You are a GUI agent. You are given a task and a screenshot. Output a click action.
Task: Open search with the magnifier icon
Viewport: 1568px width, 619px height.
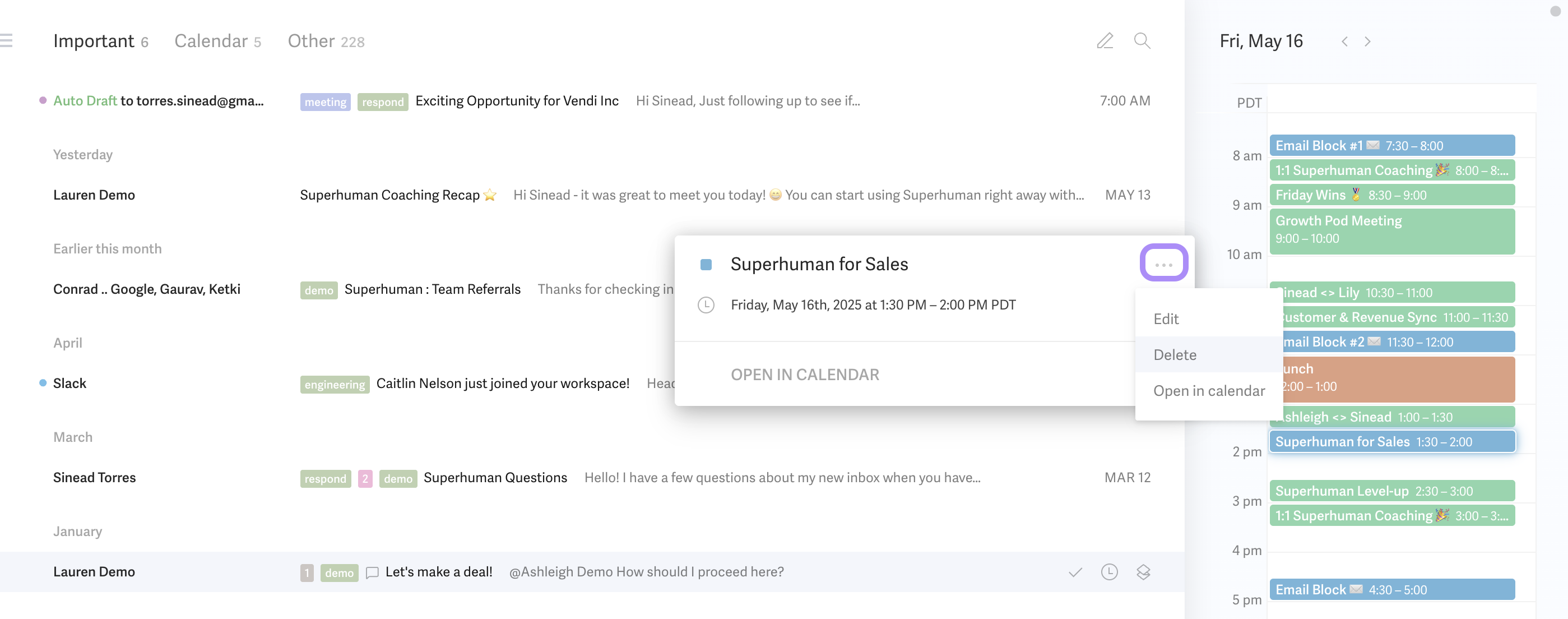click(1142, 41)
